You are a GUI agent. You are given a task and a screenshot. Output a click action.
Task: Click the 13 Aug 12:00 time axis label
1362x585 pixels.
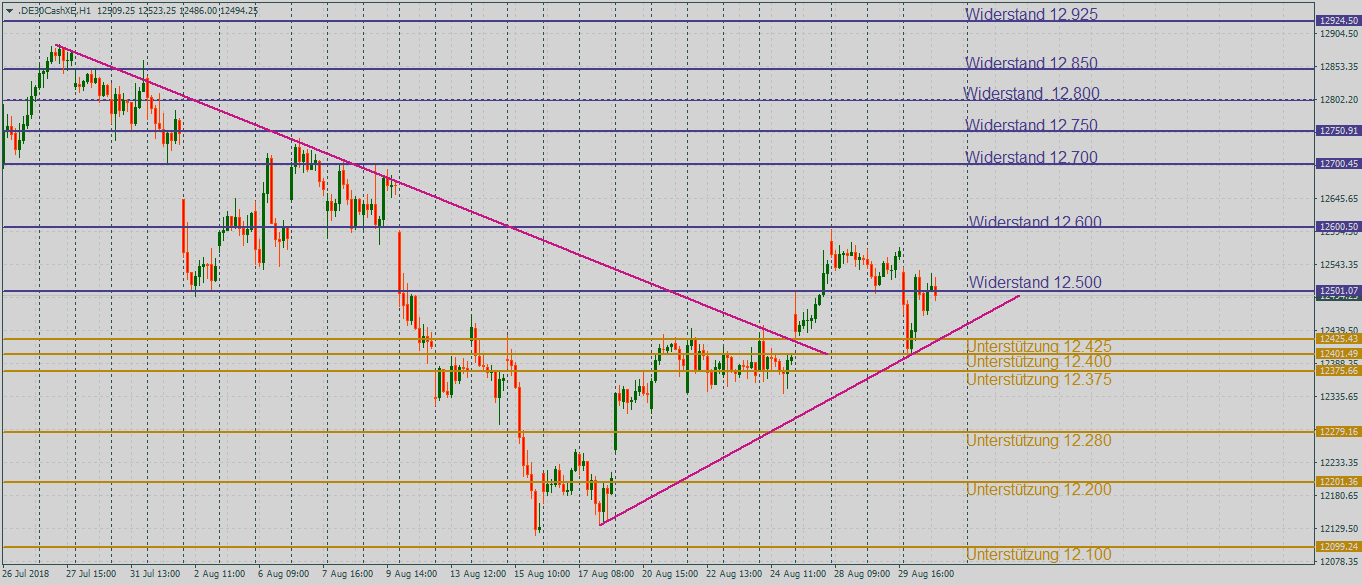478,575
